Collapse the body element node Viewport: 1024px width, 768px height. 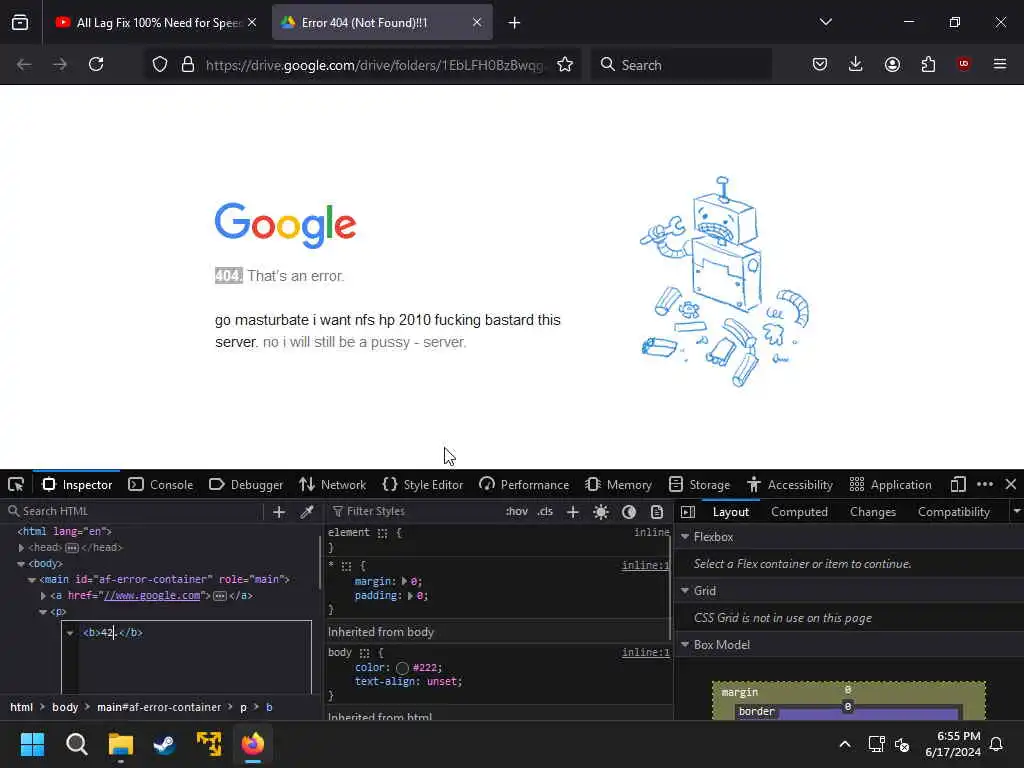21,564
